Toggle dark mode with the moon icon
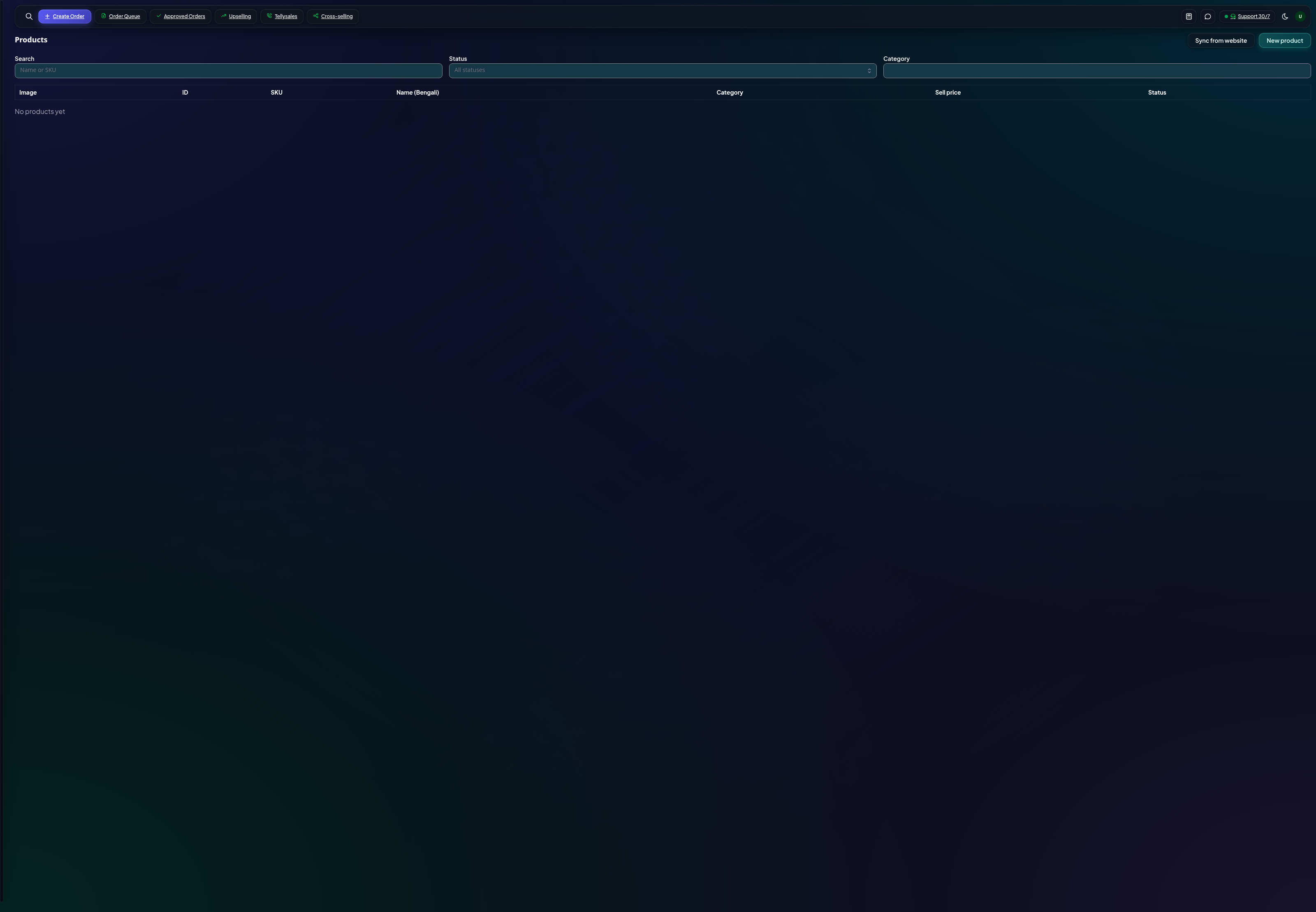The width and height of the screenshot is (1316, 912). click(x=1285, y=16)
